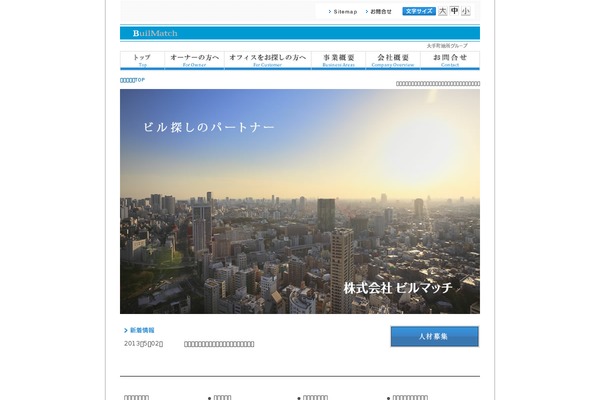Click the 人材募集 recruitment button
The width and height of the screenshot is (600, 400).
tap(434, 336)
